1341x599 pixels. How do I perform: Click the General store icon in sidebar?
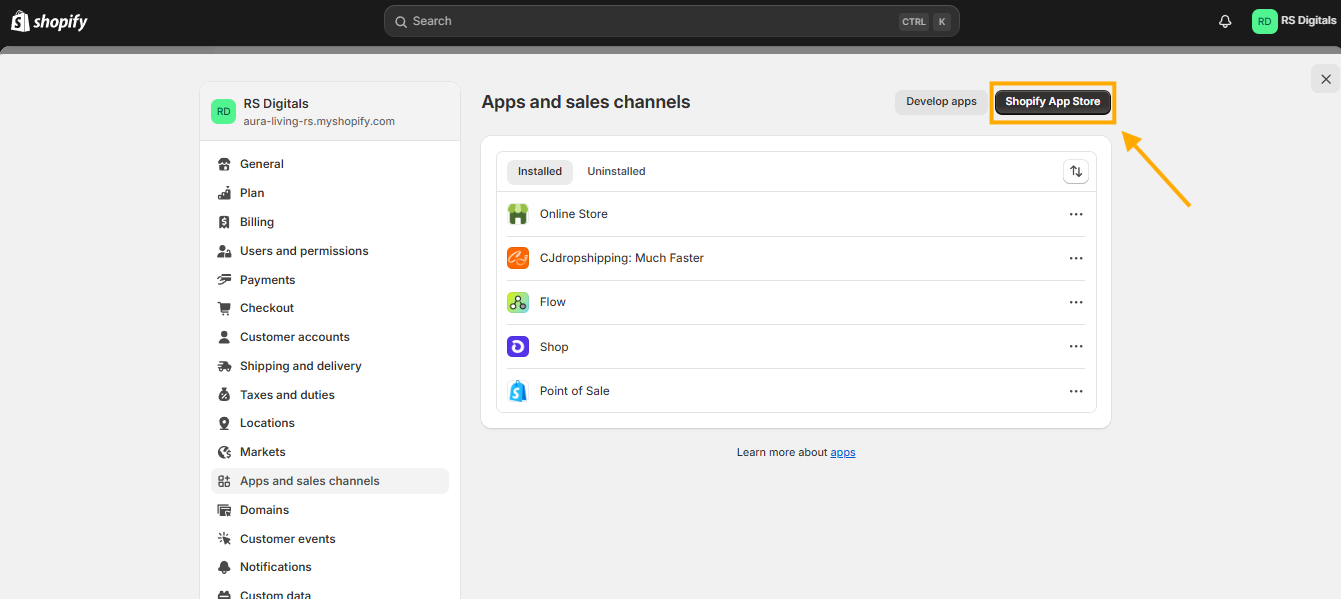(224, 164)
